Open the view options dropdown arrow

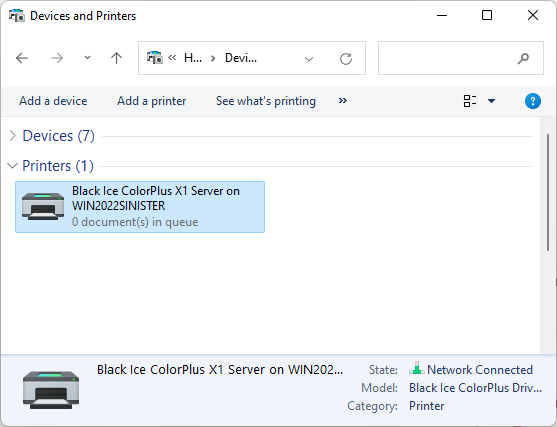(491, 101)
